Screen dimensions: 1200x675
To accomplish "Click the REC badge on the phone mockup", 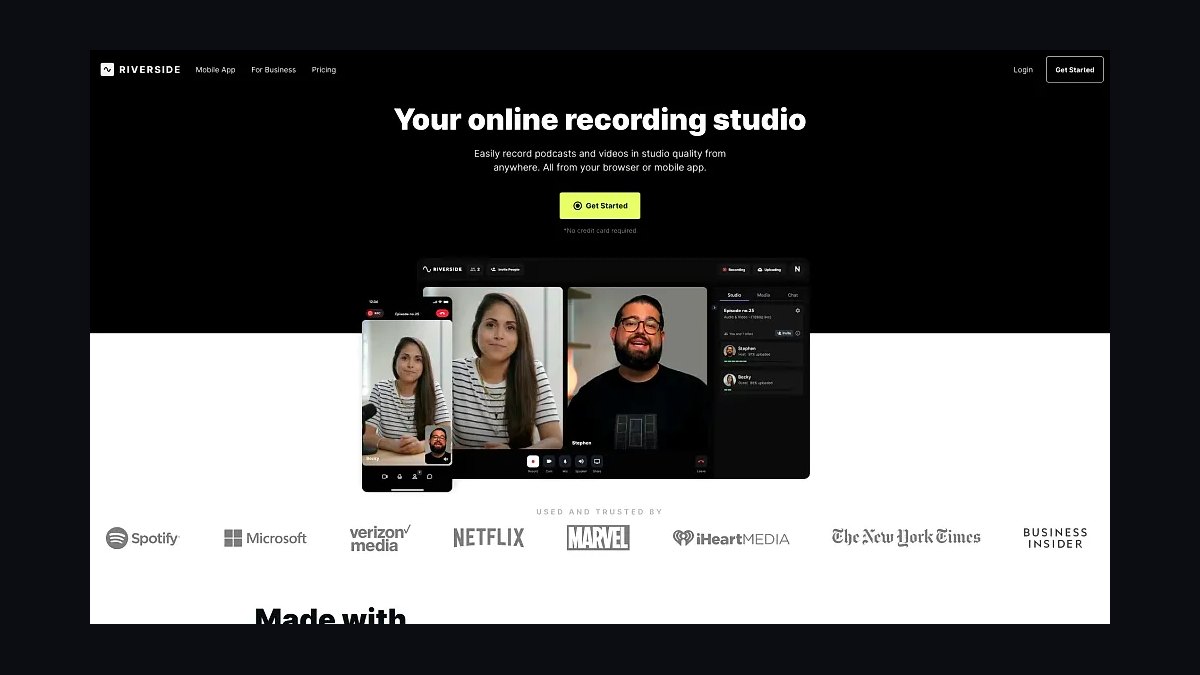I will coord(374,313).
